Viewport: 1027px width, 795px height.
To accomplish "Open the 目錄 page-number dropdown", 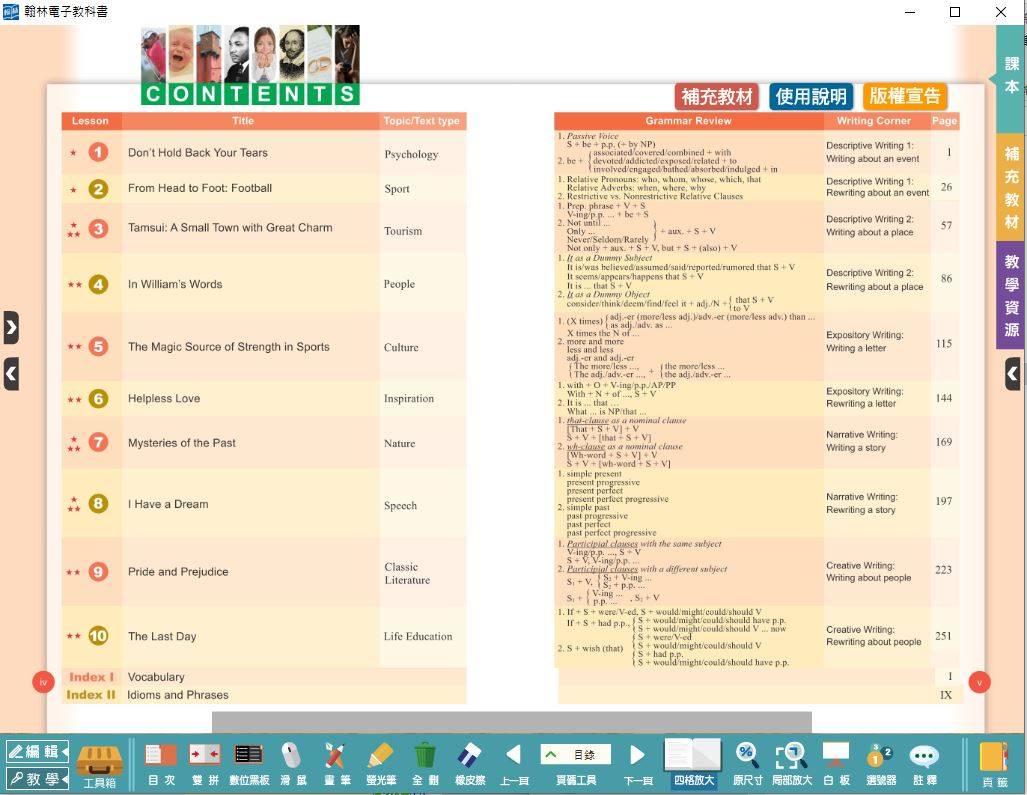I will (x=576, y=755).
